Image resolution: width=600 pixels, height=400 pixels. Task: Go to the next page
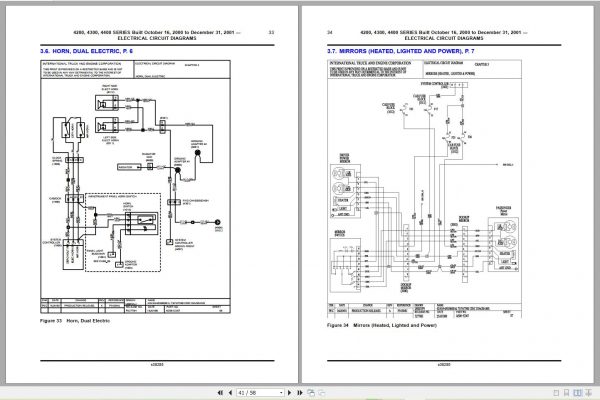tap(289, 393)
